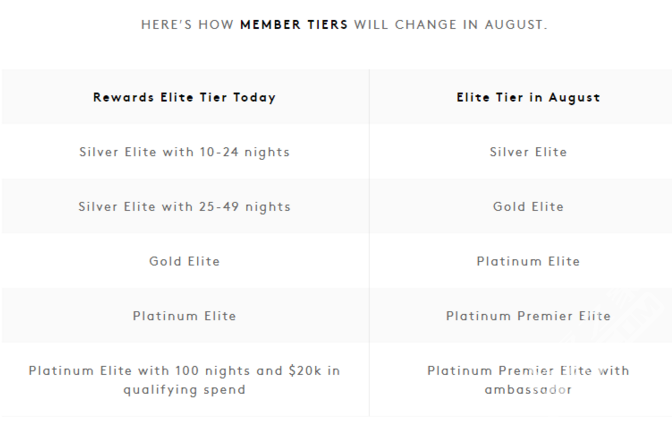Click the Gold Elite cell in Today column

[x=185, y=261]
